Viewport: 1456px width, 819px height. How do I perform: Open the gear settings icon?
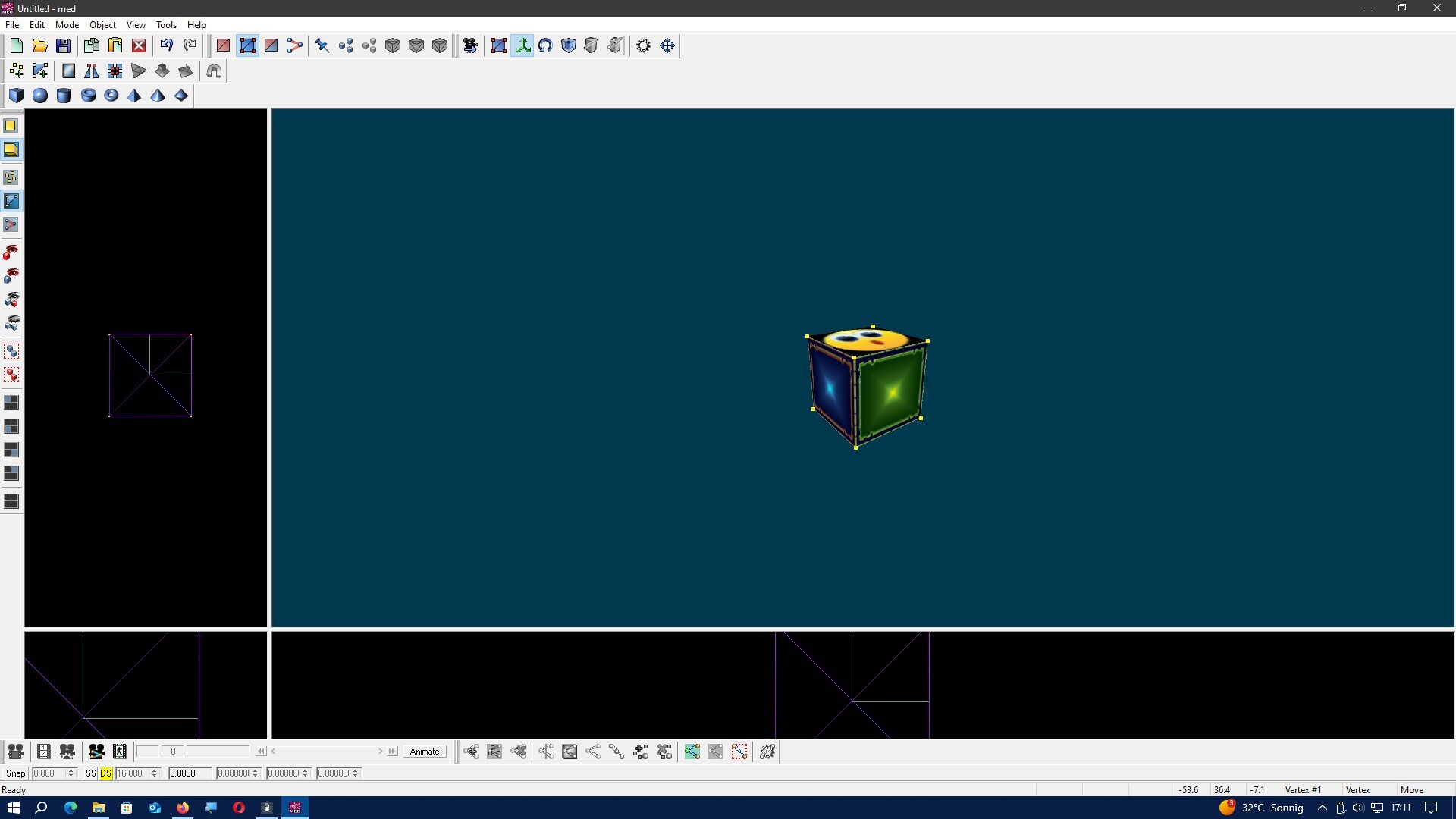tap(643, 45)
